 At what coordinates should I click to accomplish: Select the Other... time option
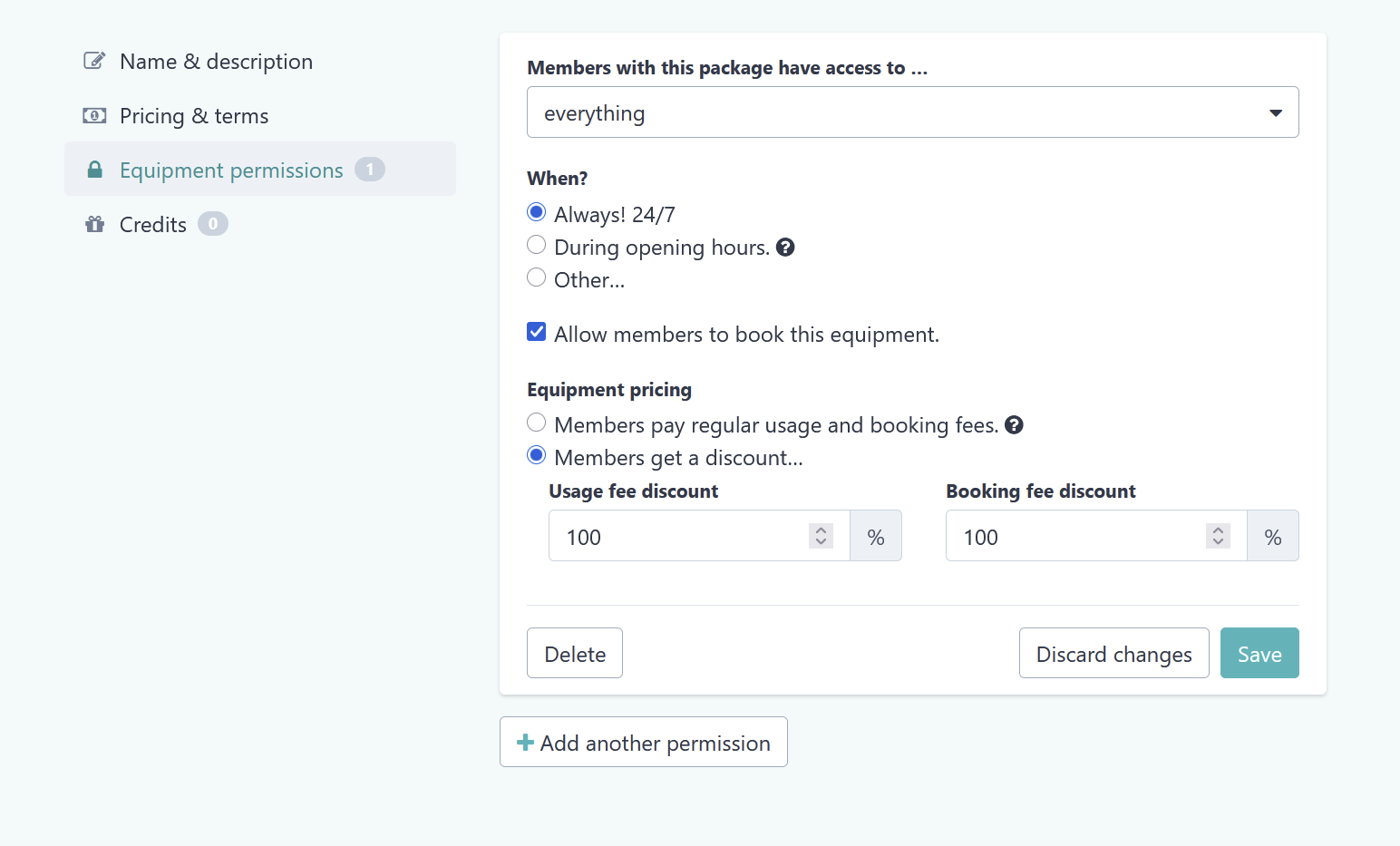point(537,277)
